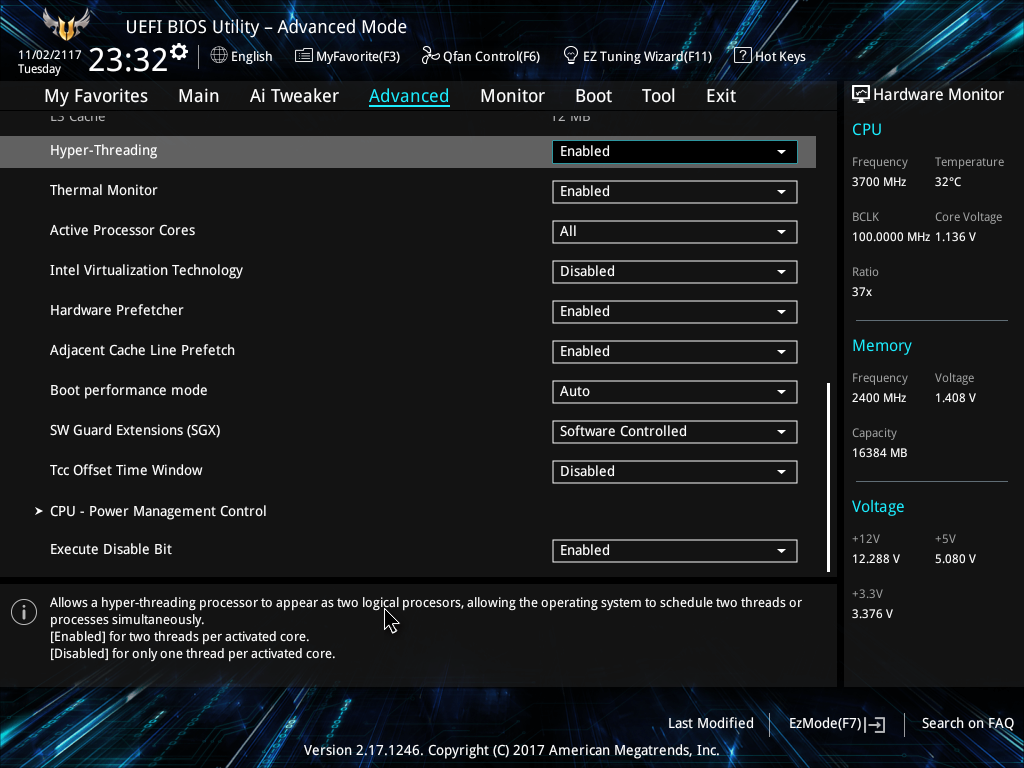Screen dimensions: 1024x768
Task: Click the 11/02/2117 date
Action: [50, 55]
